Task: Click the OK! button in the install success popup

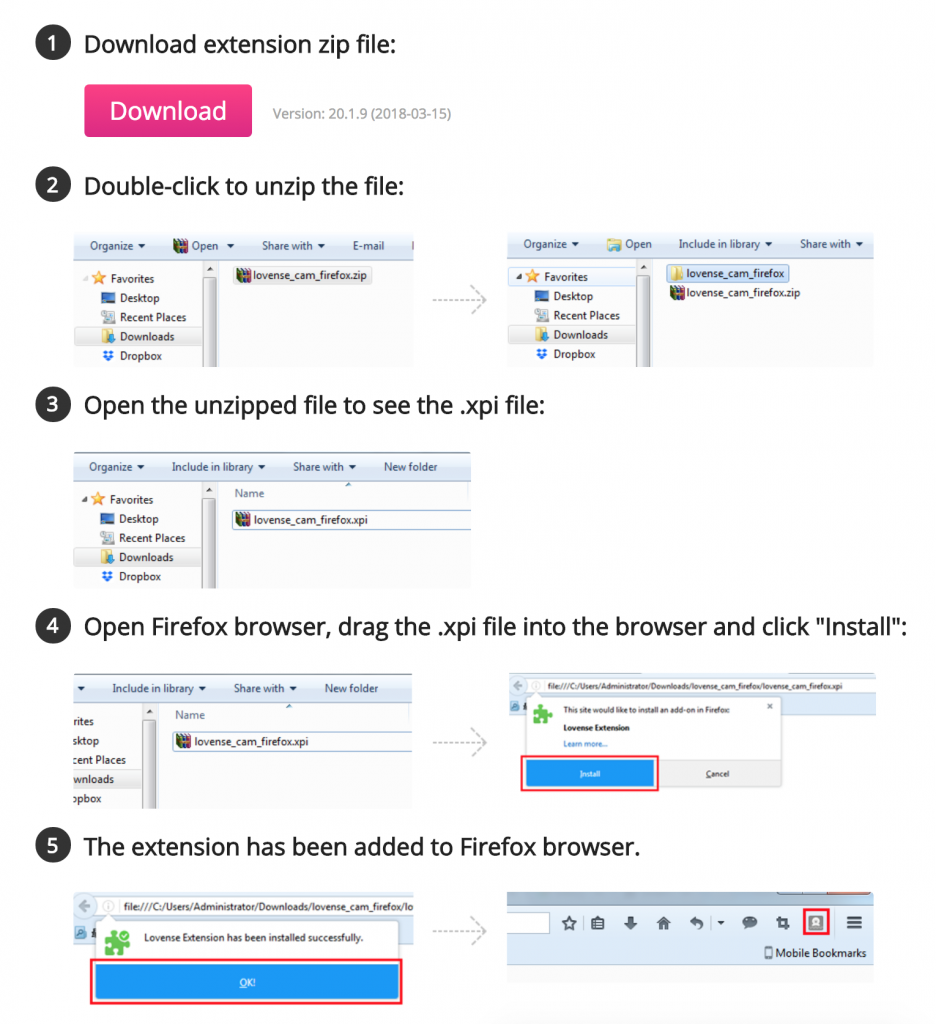Action: pyautogui.click(x=247, y=982)
